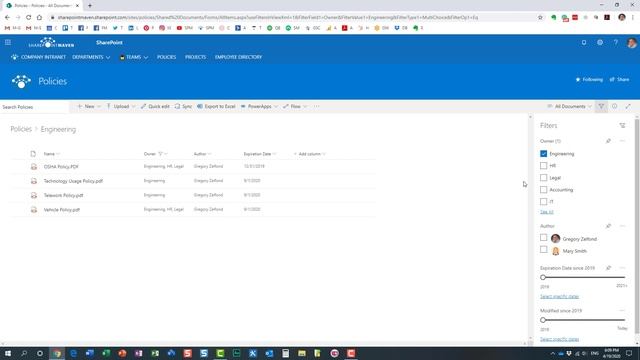
Task: Pin the Expiration Date filter section
Action: click(608, 268)
